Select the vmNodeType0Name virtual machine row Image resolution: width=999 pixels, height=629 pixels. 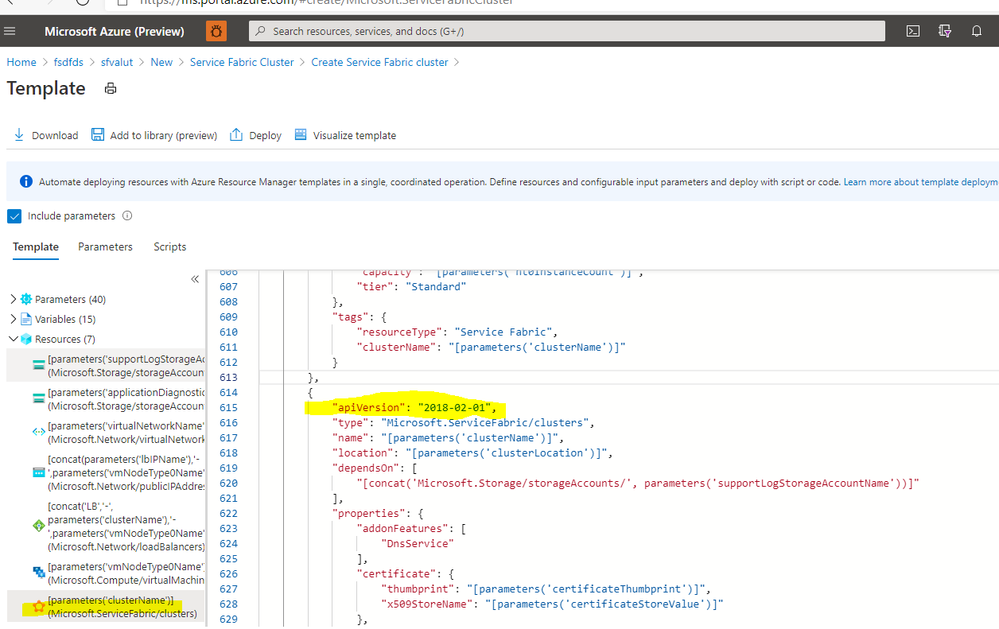(106, 573)
